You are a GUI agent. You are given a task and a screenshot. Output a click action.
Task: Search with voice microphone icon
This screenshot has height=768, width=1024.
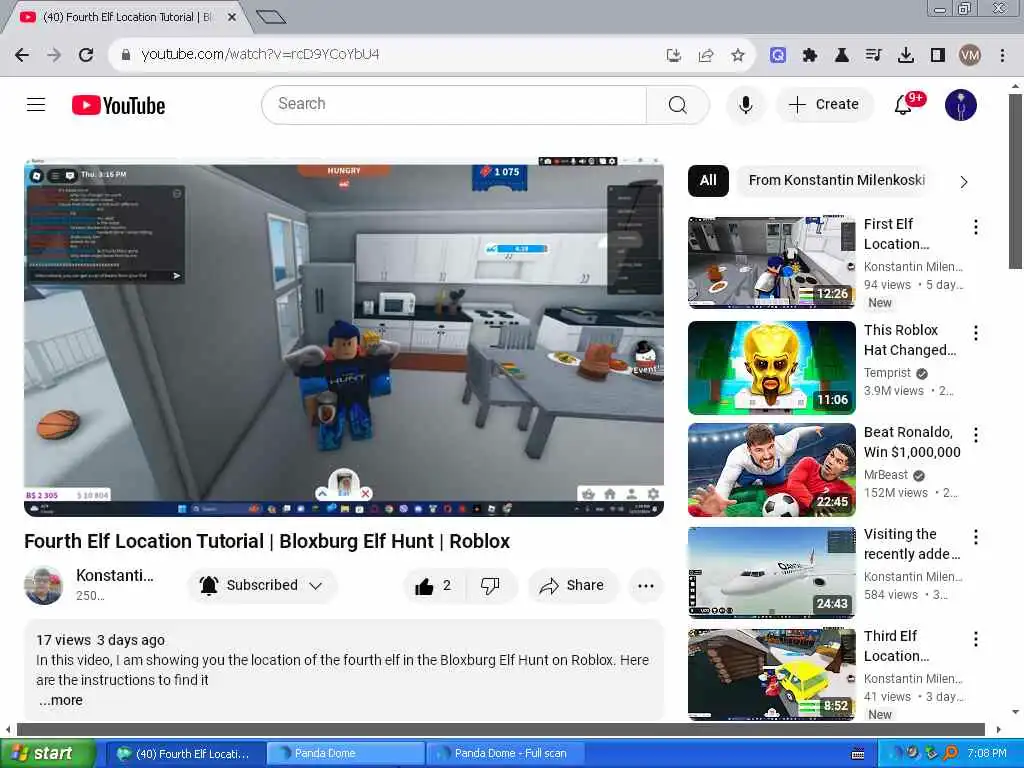pyautogui.click(x=745, y=104)
